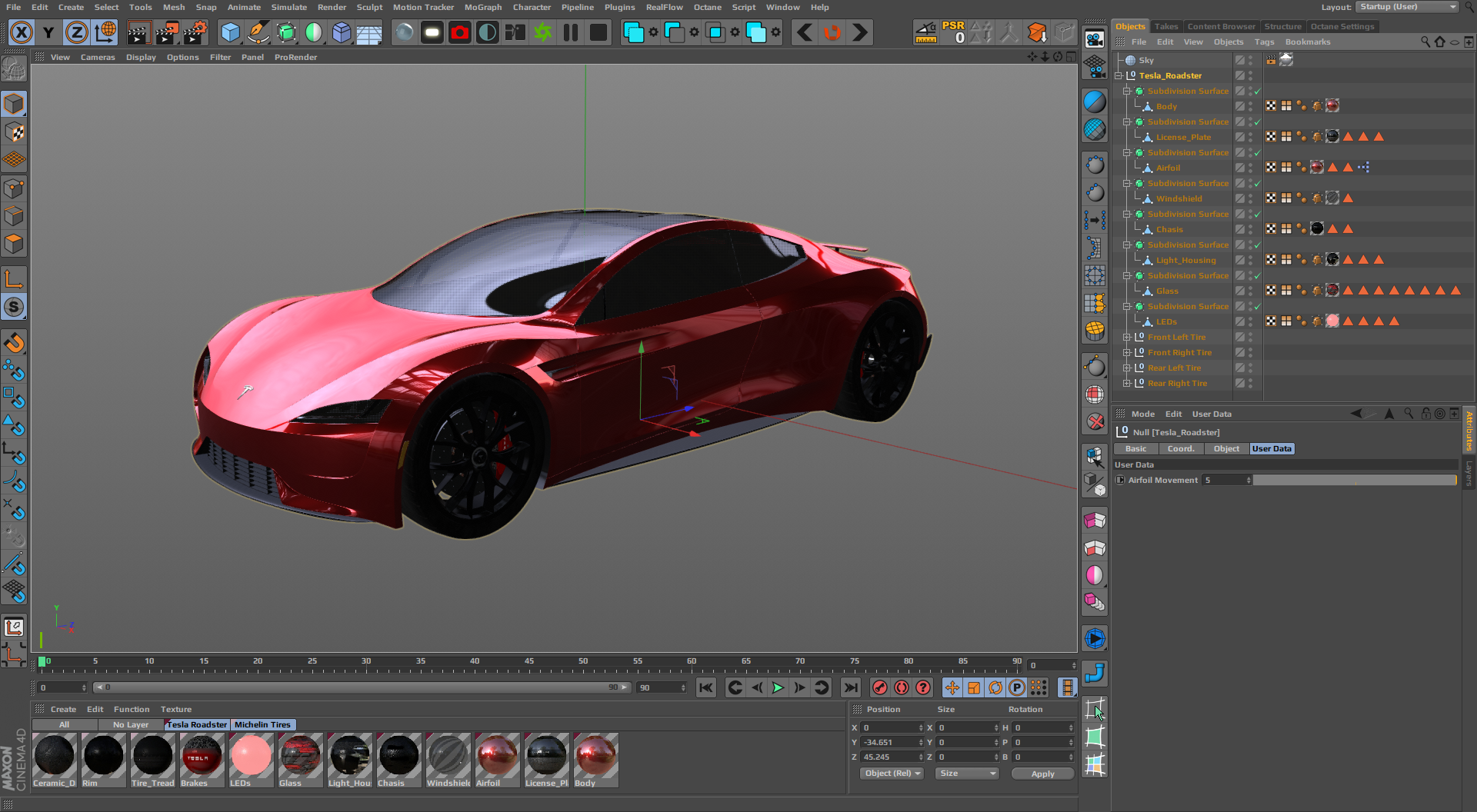
Task: Disable the Body Subdivision Surface green checkmark
Action: (x=1258, y=92)
